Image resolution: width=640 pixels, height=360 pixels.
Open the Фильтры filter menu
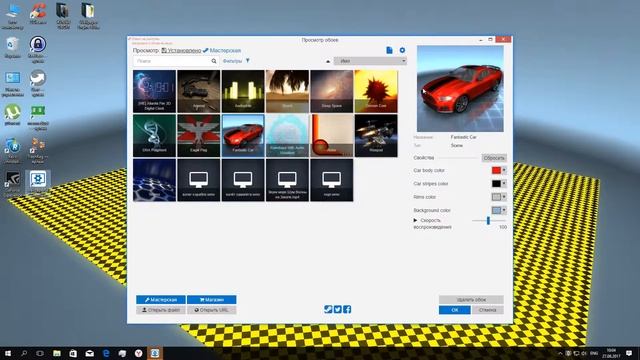click(x=236, y=61)
